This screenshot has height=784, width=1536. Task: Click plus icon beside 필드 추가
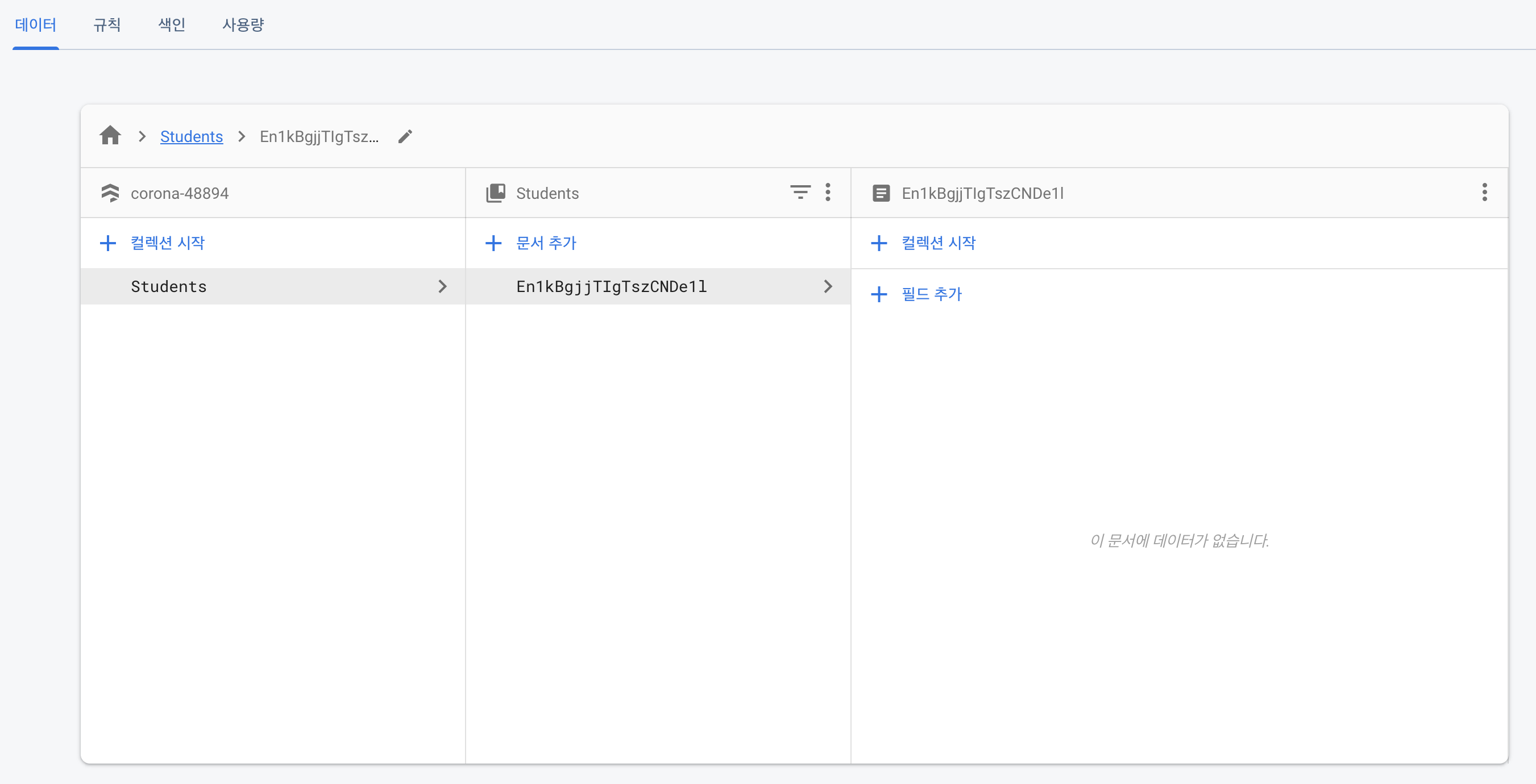point(879,294)
